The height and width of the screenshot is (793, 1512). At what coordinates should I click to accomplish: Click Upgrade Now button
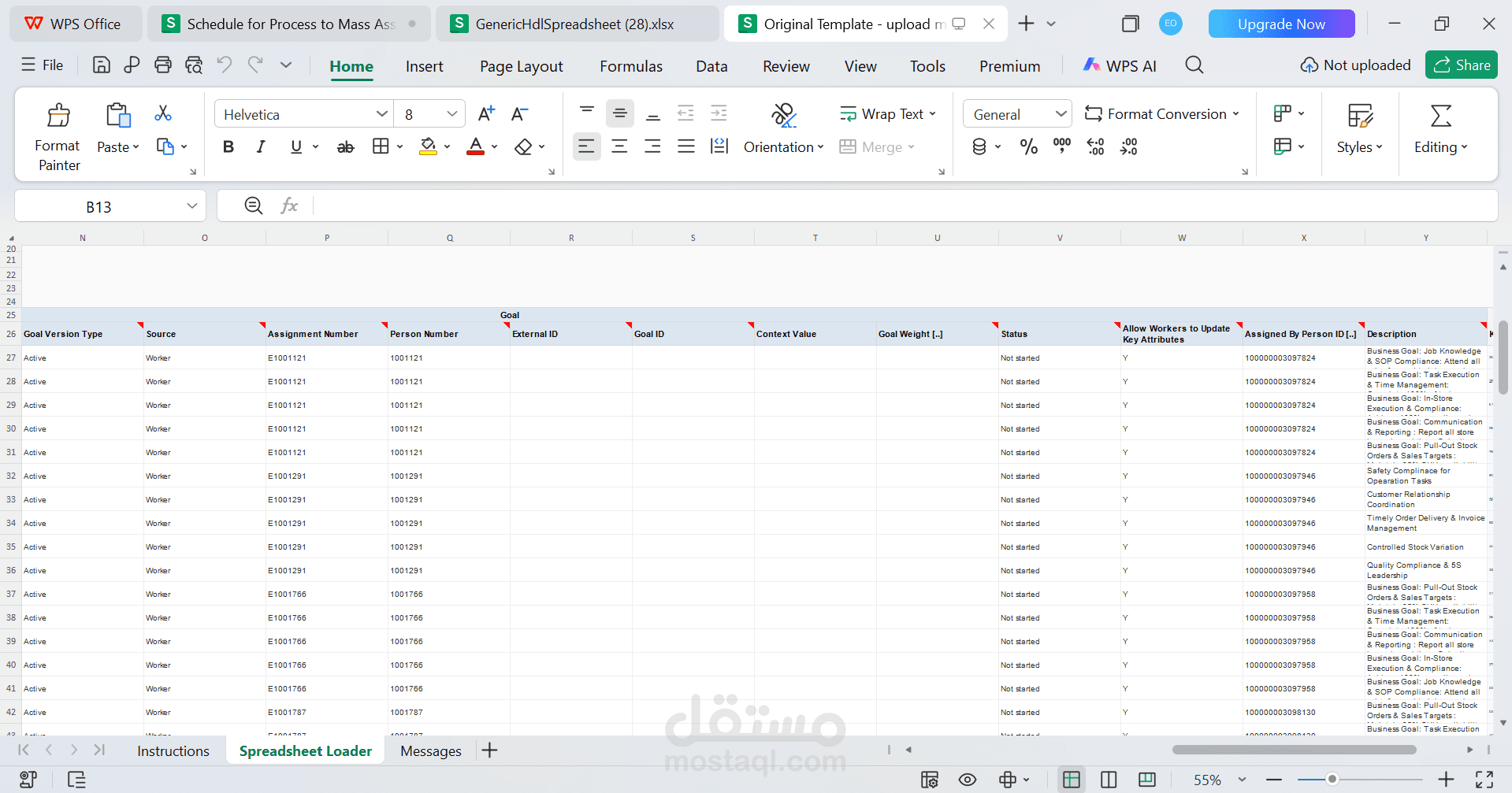1281,24
